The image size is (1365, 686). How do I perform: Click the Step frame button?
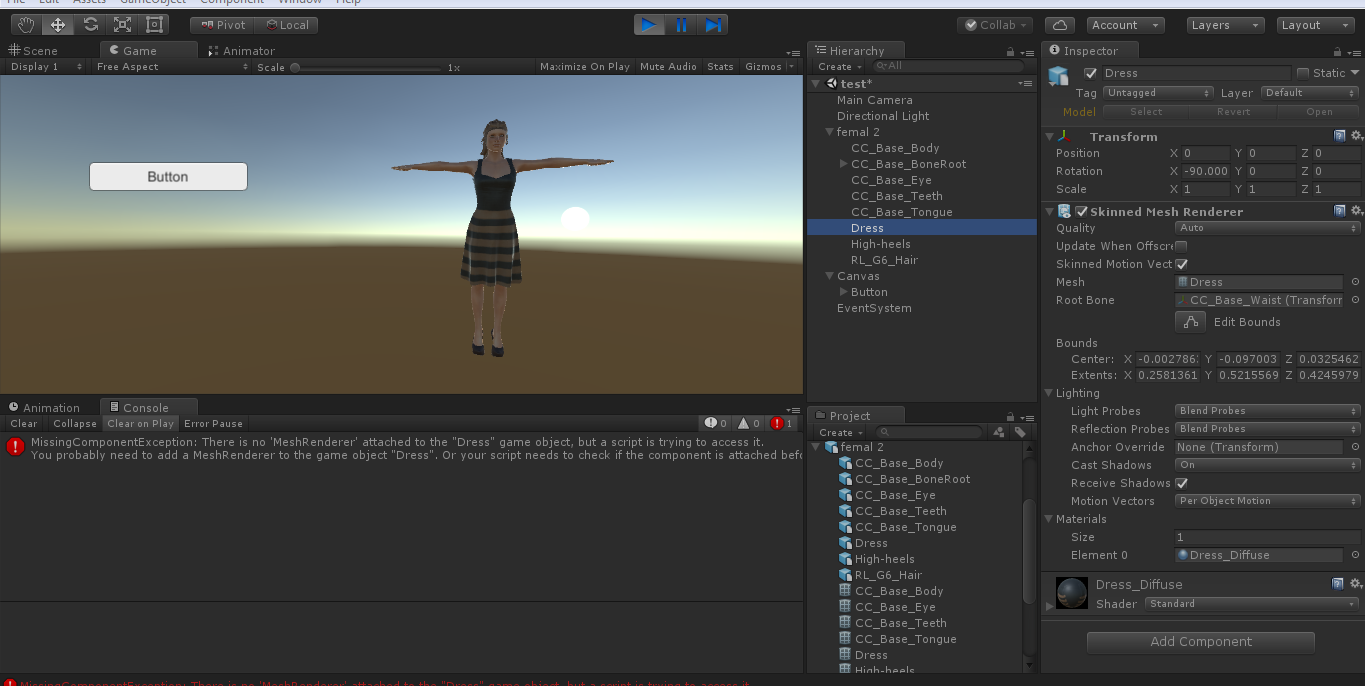coord(712,25)
